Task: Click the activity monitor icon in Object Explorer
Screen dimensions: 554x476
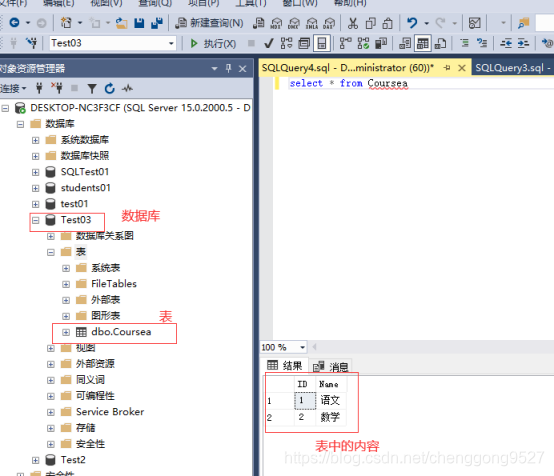Action: tap(127, 88)
